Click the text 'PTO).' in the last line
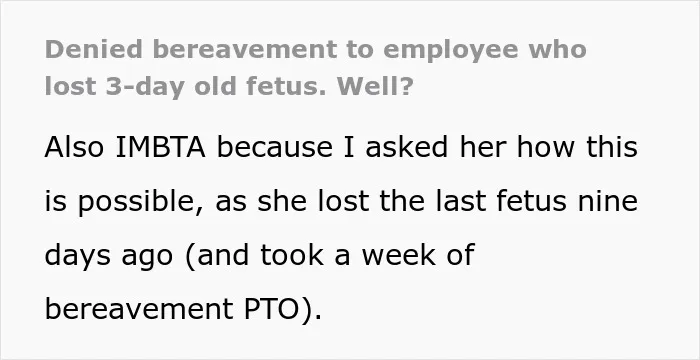Screen dimensions: 700x360 pos(283,310)
